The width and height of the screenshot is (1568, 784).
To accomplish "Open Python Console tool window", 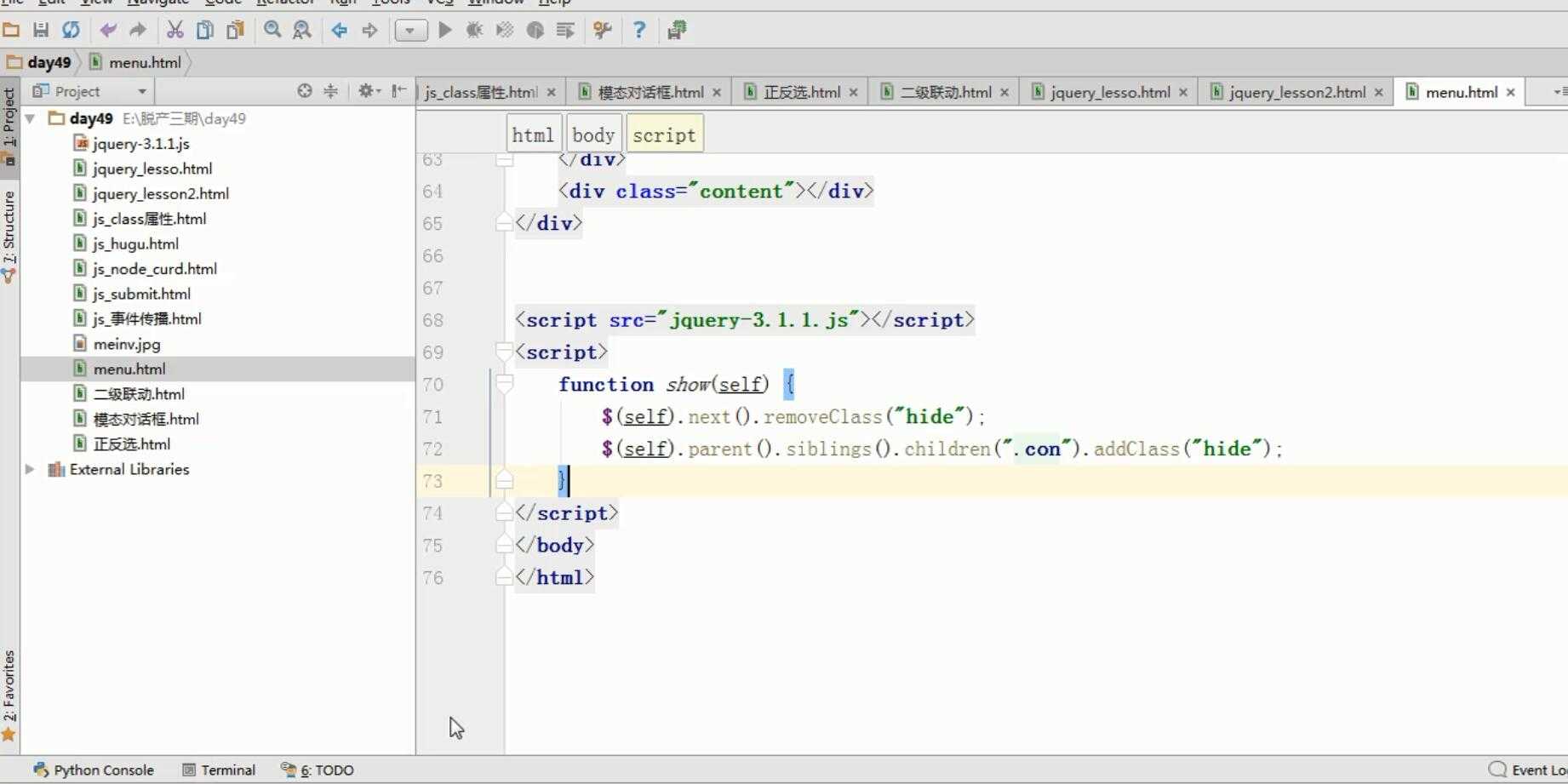I will (94, 770).
